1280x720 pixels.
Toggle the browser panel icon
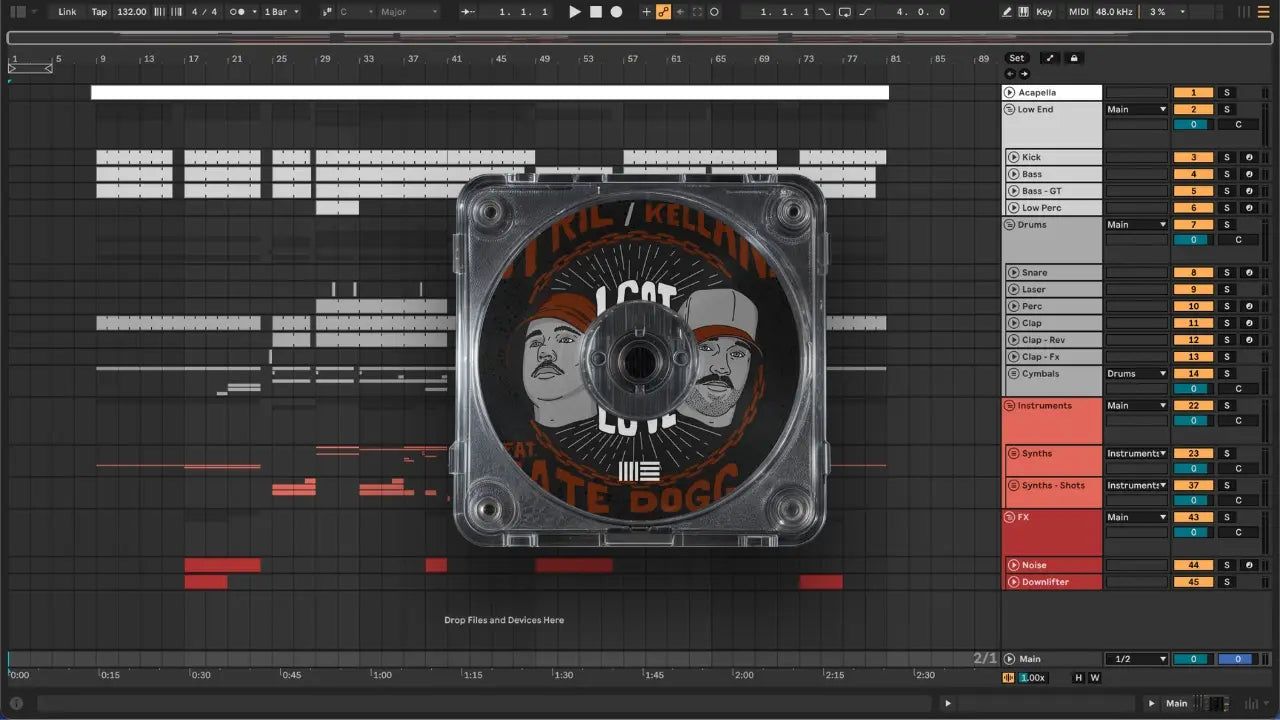tap(17, 12)
